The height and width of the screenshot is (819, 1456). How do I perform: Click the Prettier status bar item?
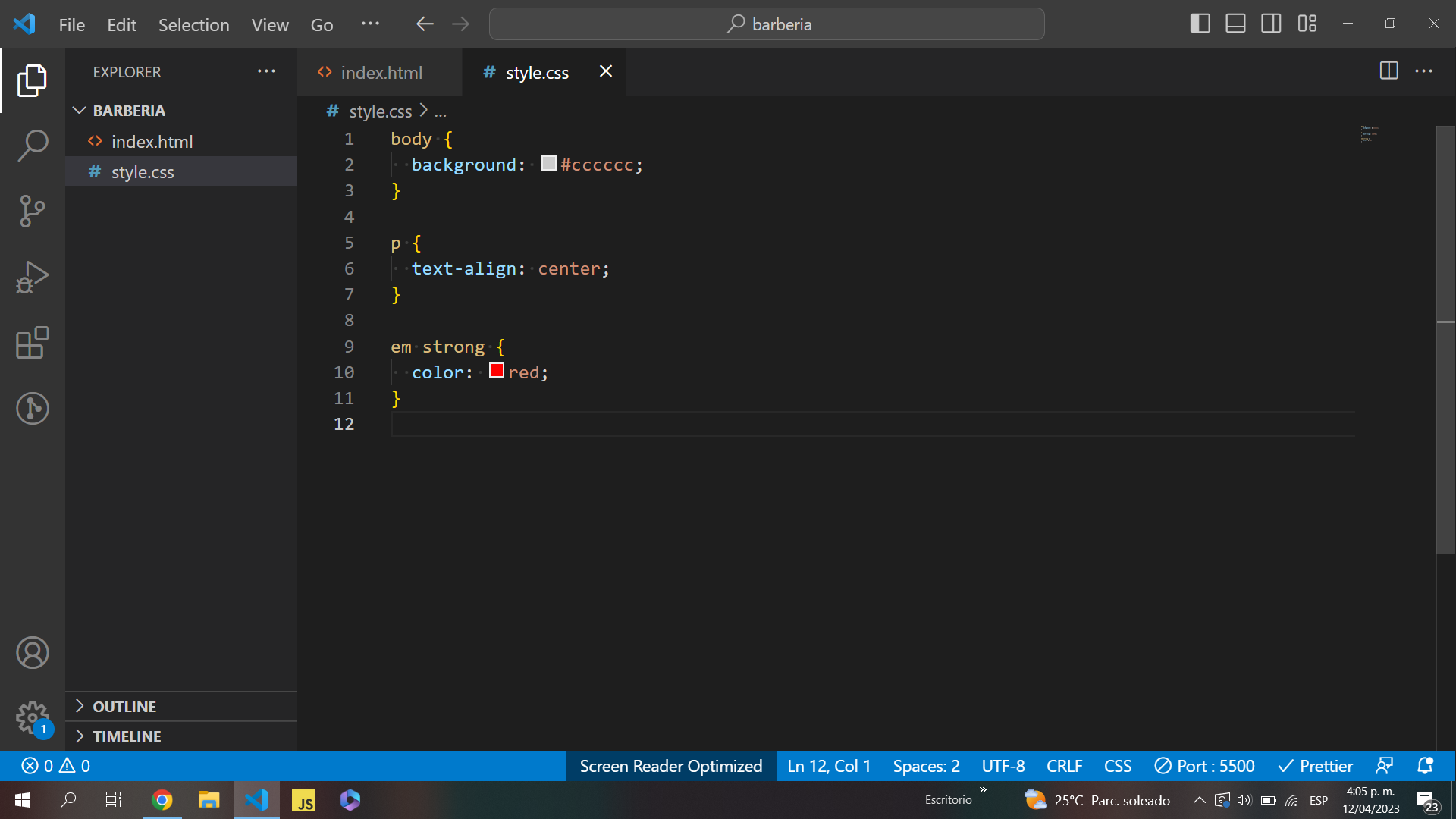(x=1315, y=766)
